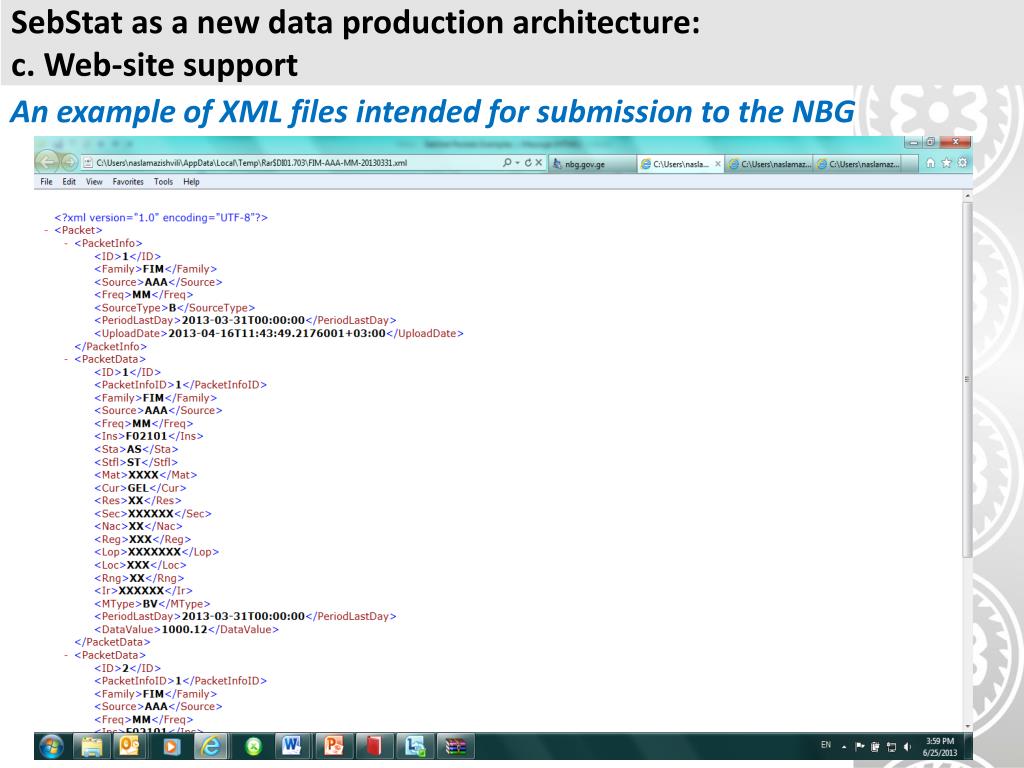Screen dimensions: 1024x768
Task: Click the SourceType B line
Action: click(x=174, y=308)
